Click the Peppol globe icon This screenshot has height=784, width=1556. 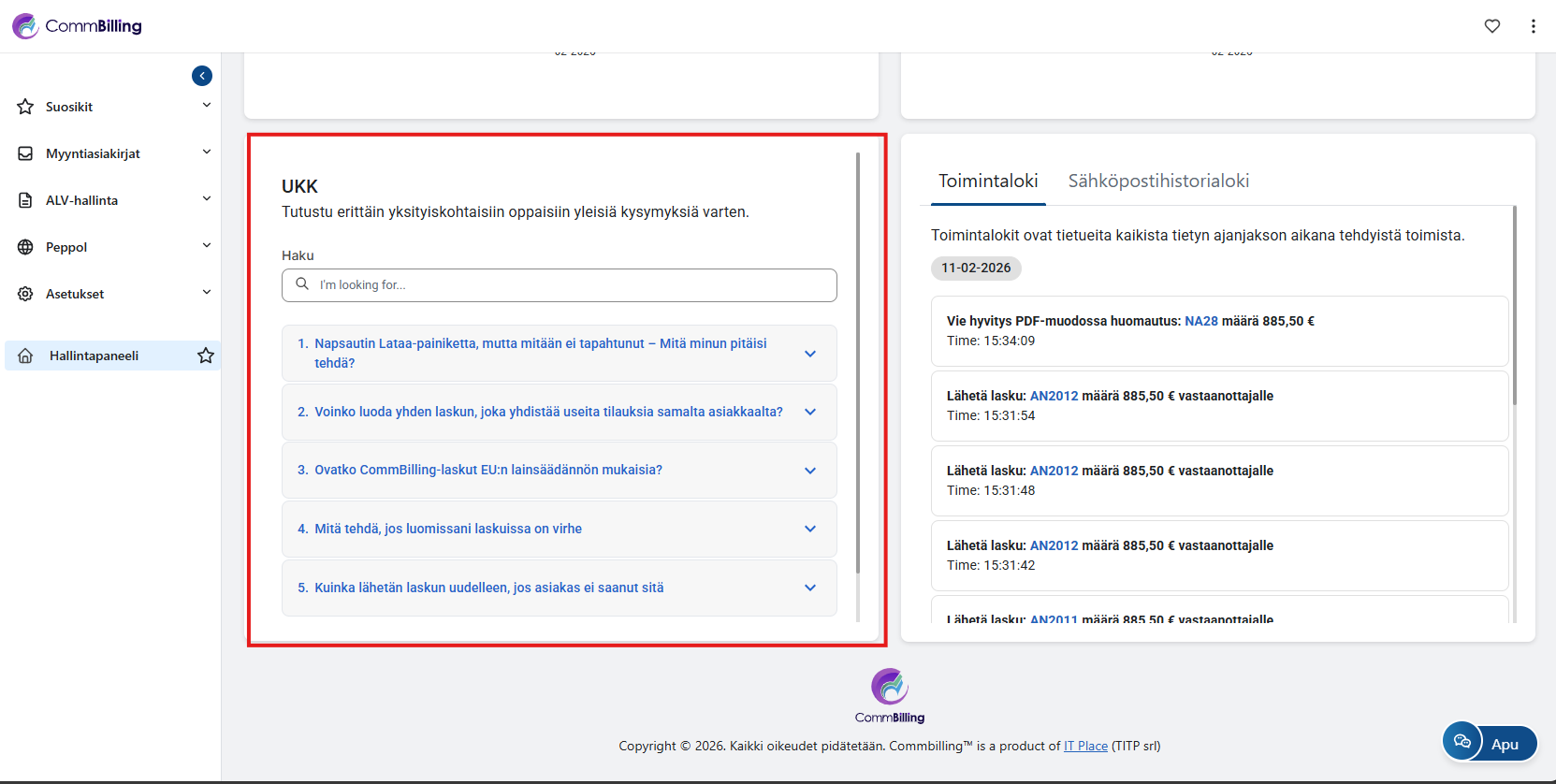[25, 247]
